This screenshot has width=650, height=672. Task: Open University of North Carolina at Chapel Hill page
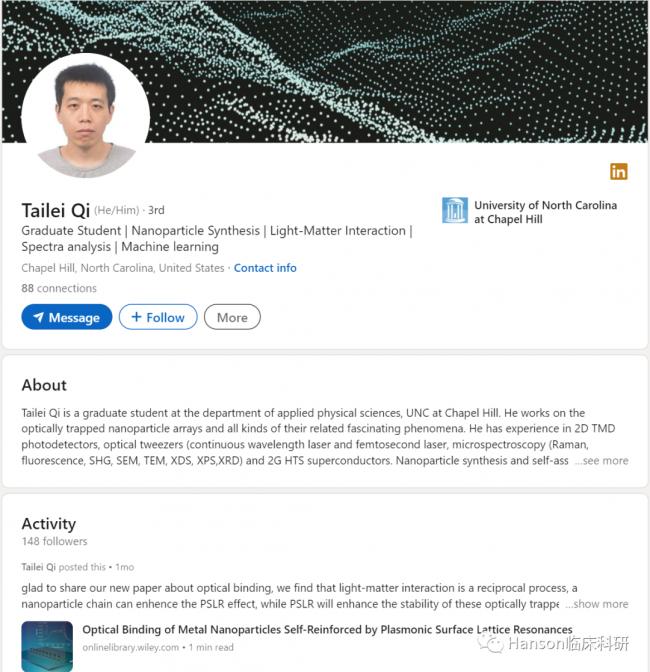(545, 212)
